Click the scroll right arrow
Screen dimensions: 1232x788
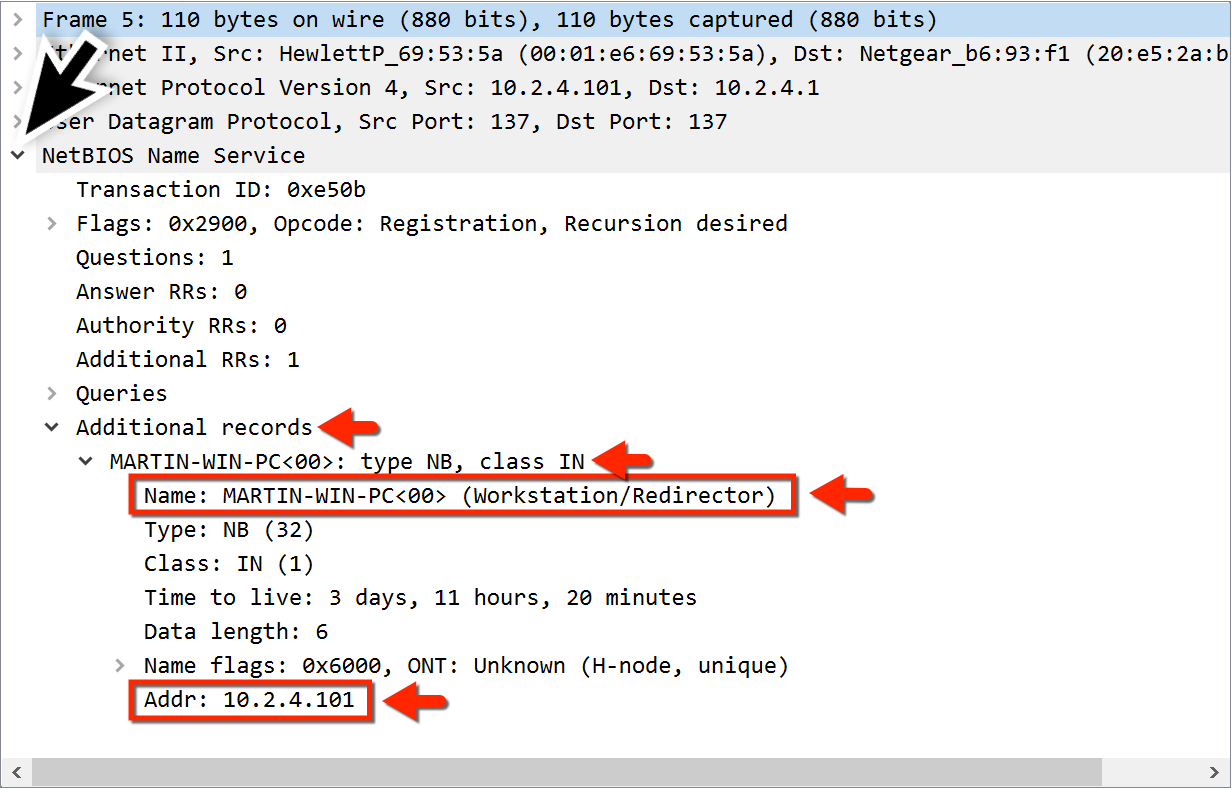1215,771
